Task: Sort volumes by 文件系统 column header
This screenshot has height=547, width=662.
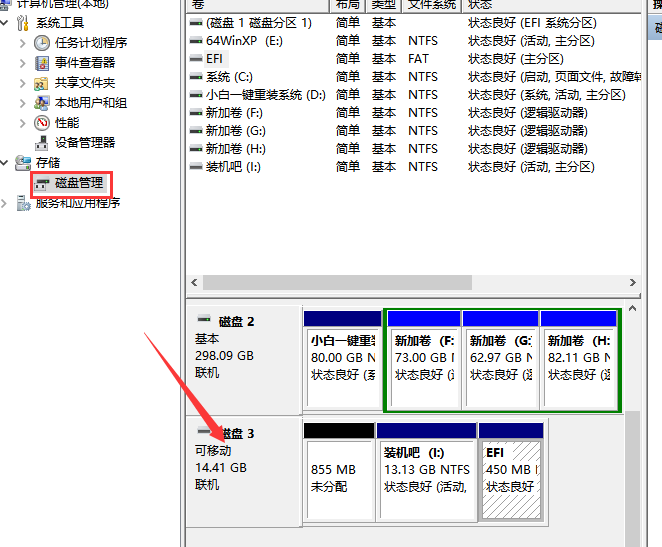Action: coord(431,5)
